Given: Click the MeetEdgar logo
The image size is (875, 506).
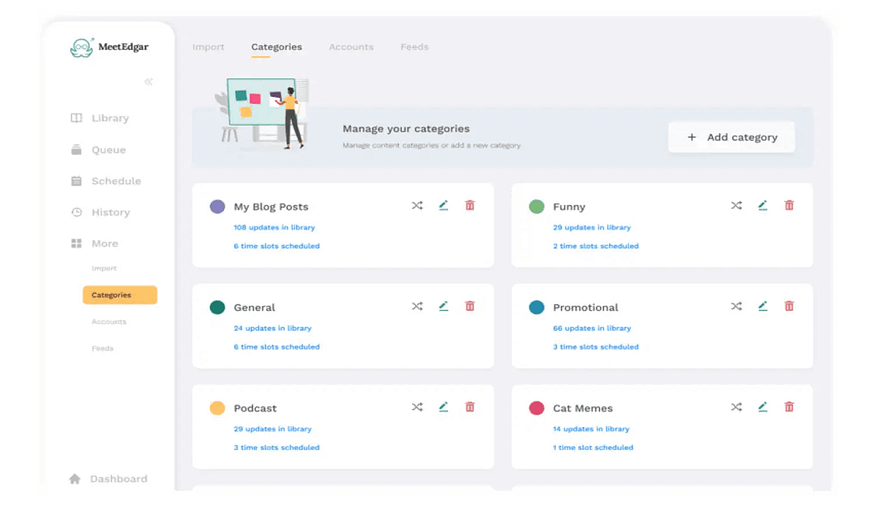Looking at the screenshot, I should pos(109,47).
